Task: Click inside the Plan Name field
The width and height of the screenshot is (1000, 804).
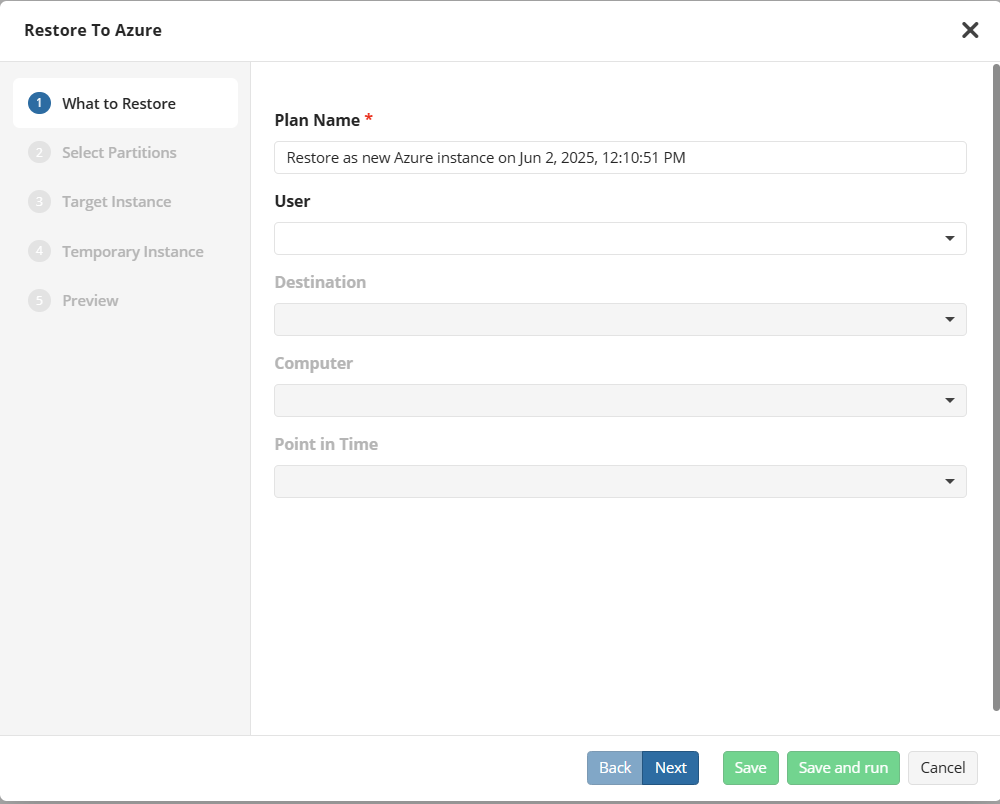Action: point(620,157)
